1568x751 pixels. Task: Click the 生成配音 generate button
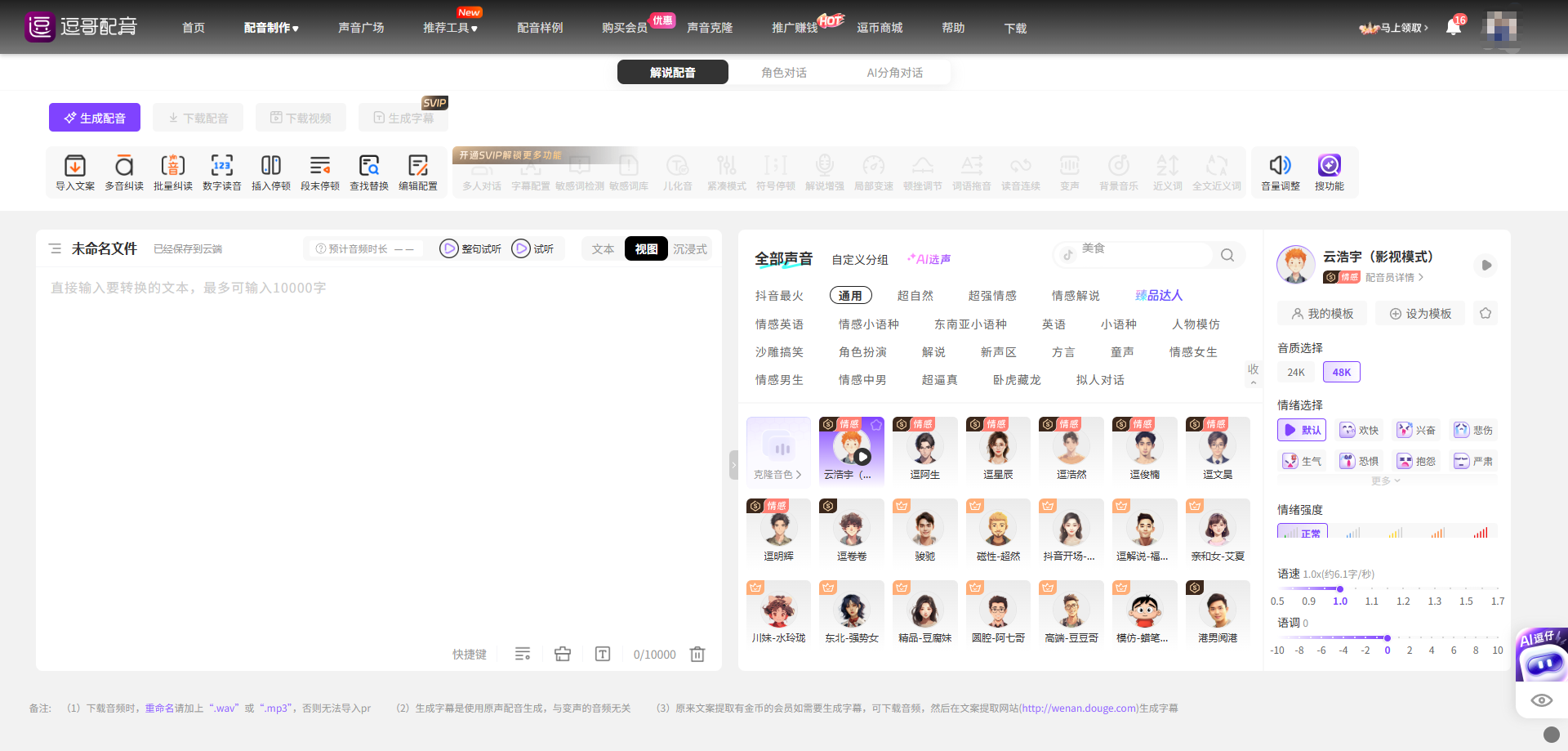point(95,118)
